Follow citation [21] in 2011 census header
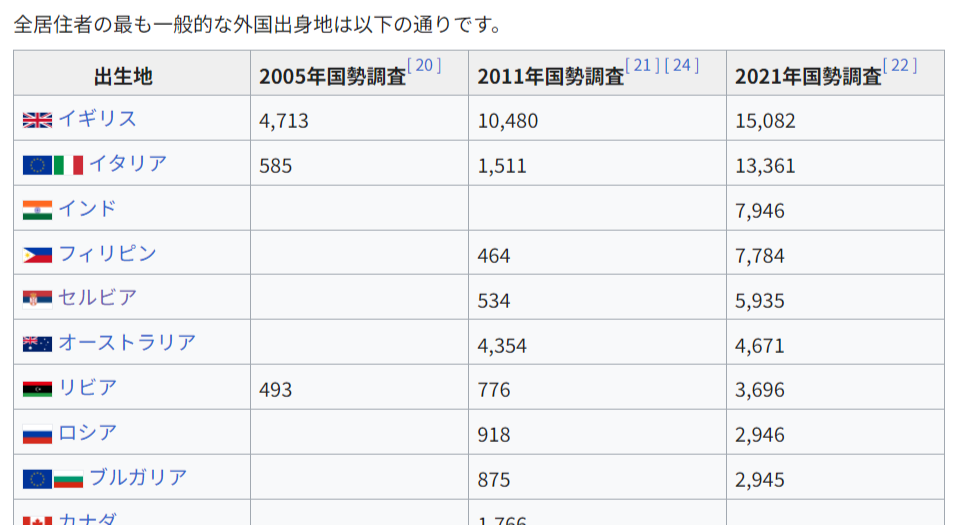The width and height of the screenshot is (977, 525). click(642, 65)
